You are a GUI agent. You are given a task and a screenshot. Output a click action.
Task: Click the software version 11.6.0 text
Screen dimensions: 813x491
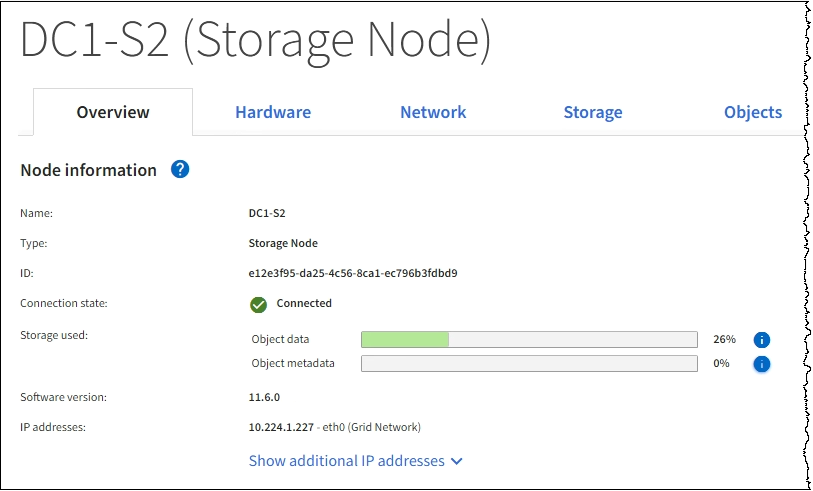[x=264, y=397]
